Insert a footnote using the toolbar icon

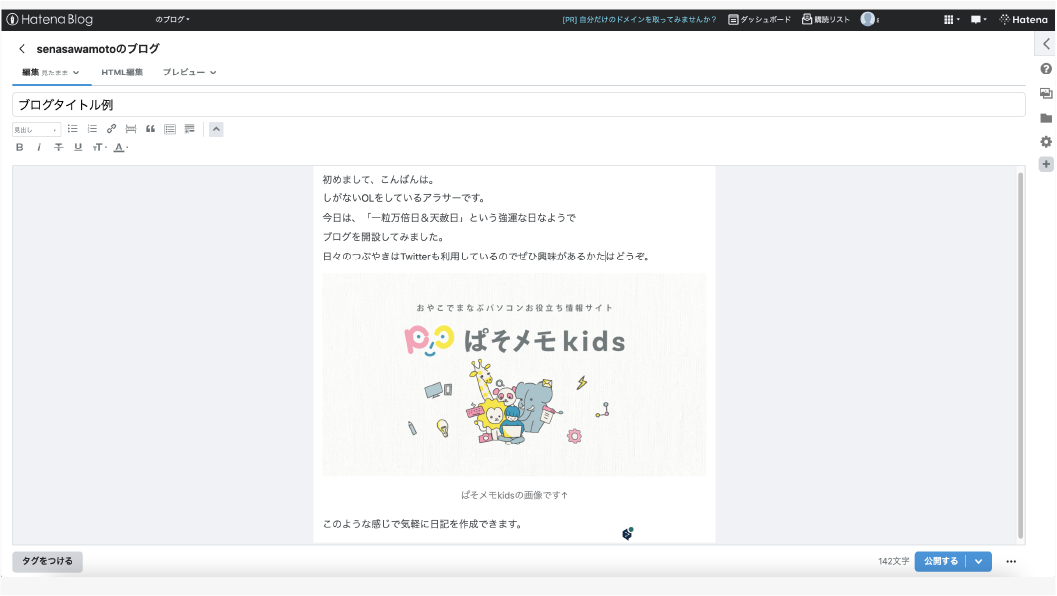189,129
